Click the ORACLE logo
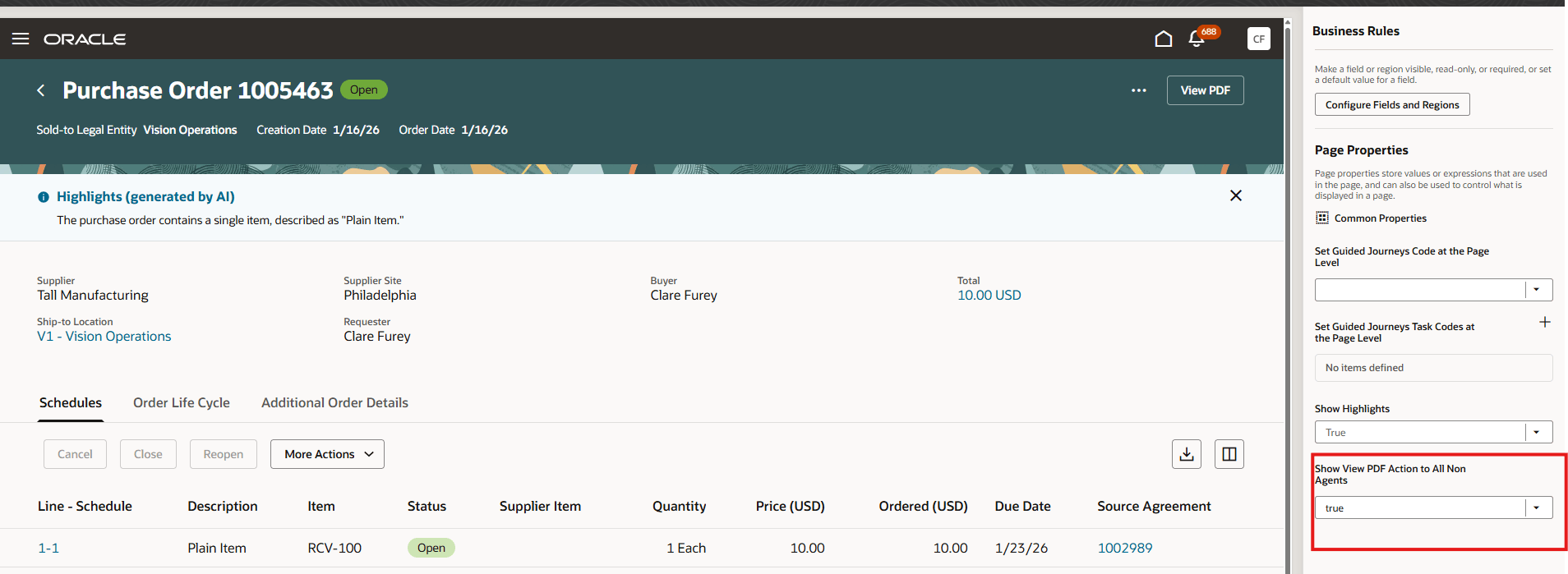1568x574 pixels. click(x=85, y=39)
